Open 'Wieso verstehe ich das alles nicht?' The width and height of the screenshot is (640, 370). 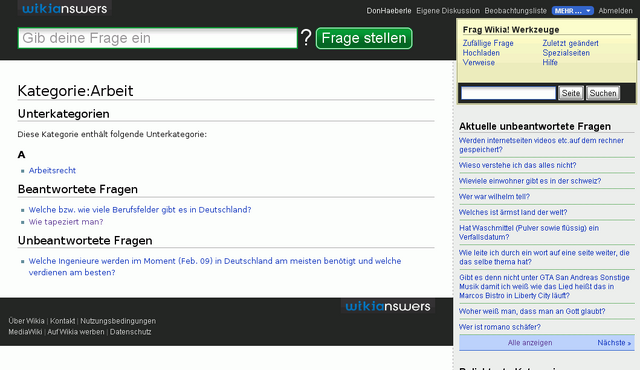point(518,165)
